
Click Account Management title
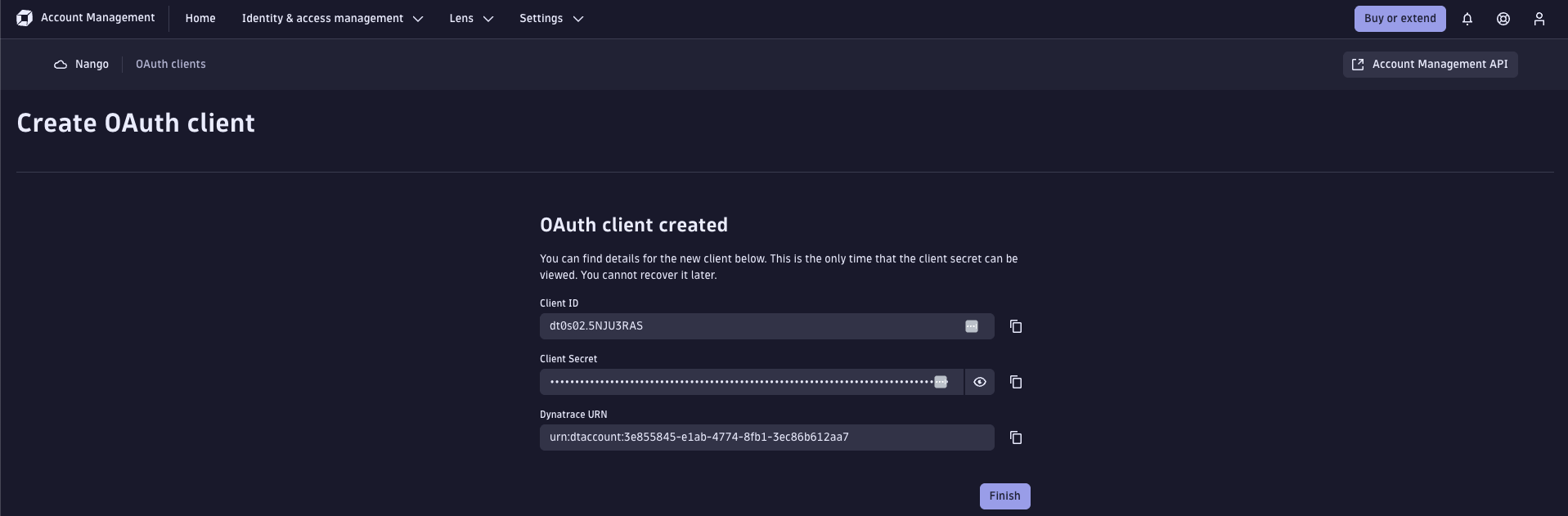pos(97,18)
